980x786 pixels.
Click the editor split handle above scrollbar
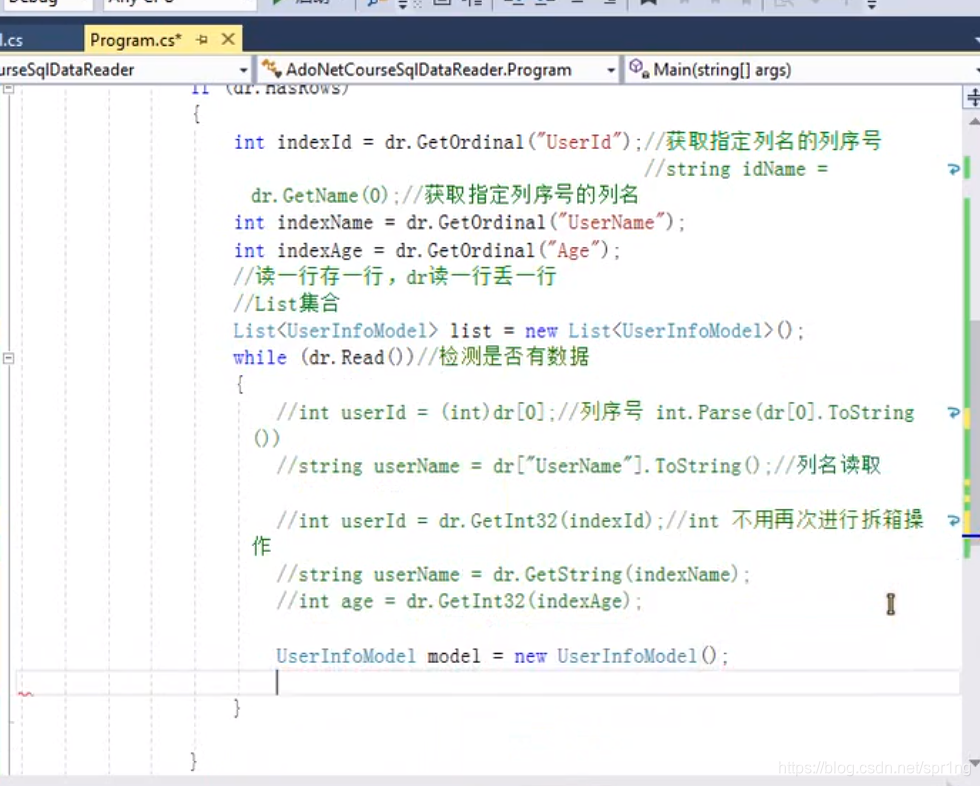(972, 97)
